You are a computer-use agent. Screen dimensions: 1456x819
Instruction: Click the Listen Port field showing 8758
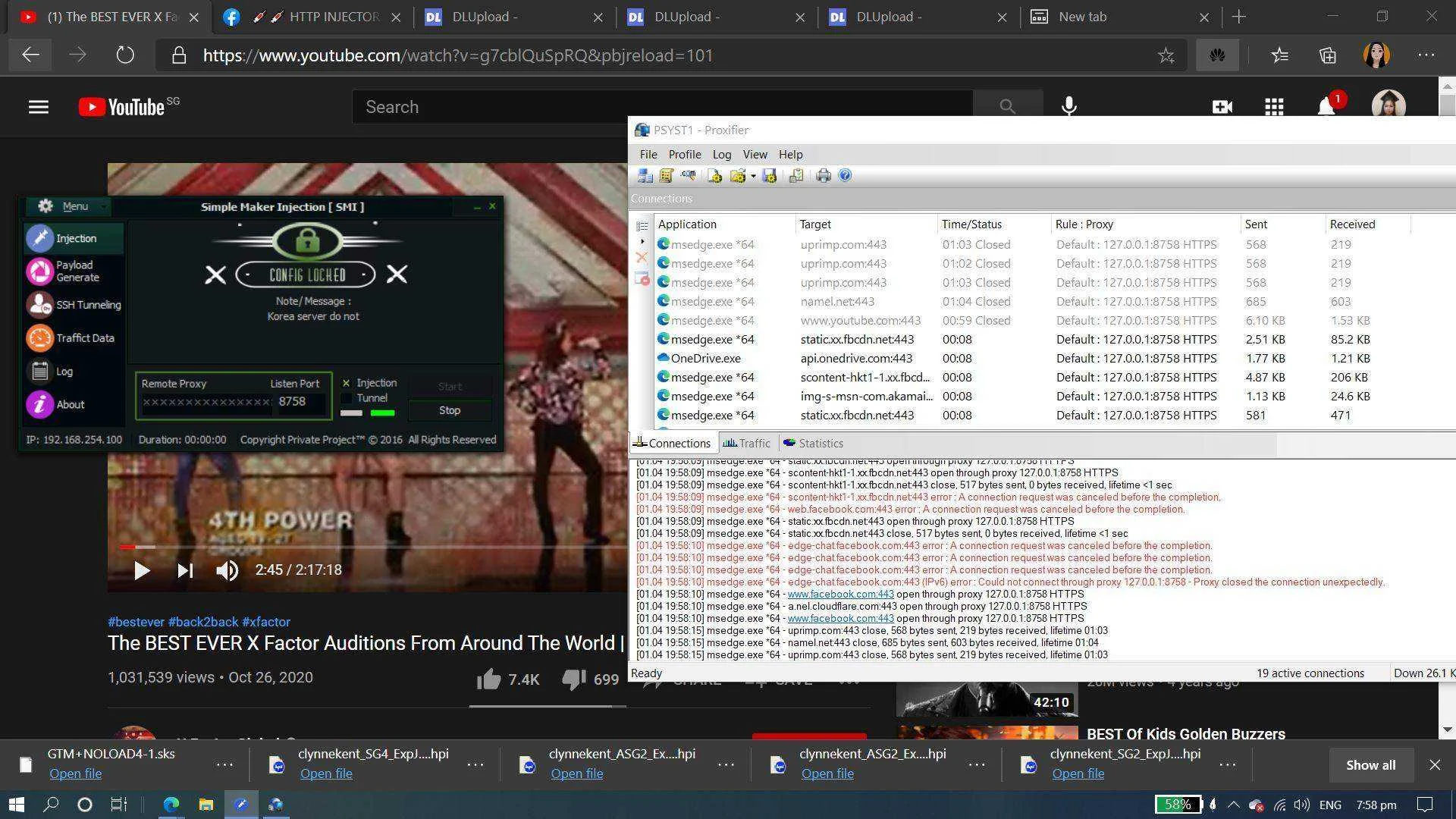click(301, 402)
